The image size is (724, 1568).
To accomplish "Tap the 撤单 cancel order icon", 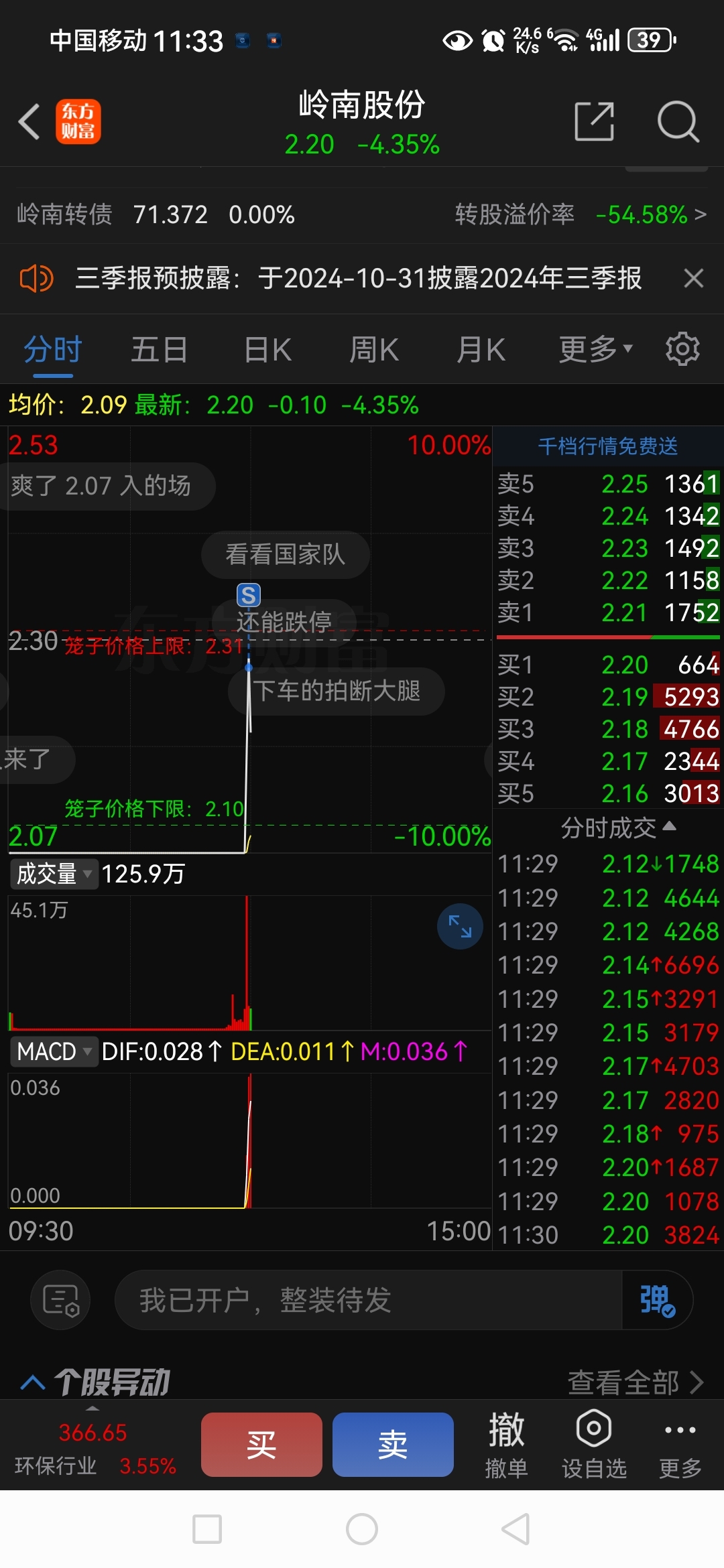I will point(506,1444).
